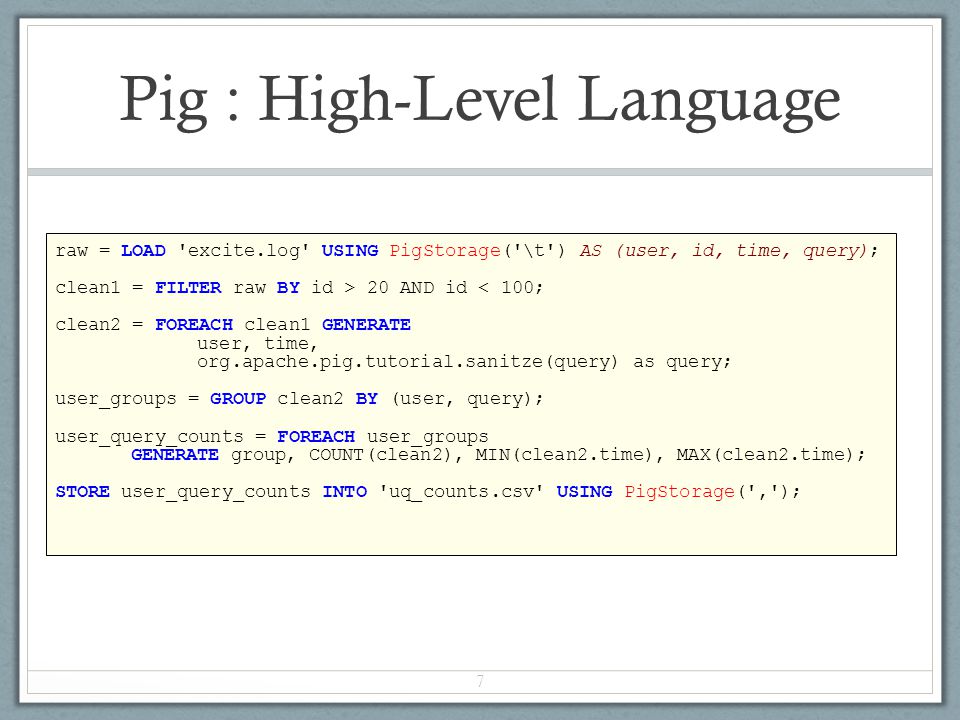Click PigStorage('\t') in the first line
960x720 pixels.
[477, 251]
